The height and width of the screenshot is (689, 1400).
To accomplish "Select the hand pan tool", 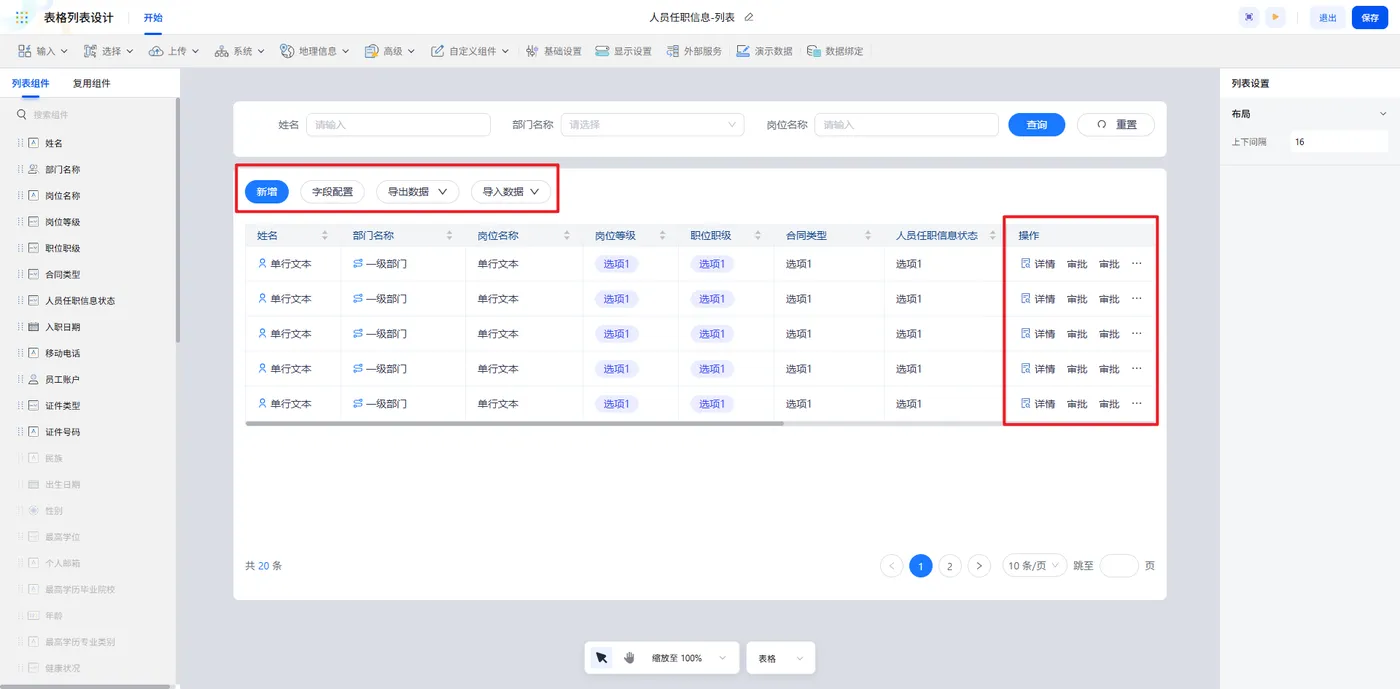I will [629, 658].
